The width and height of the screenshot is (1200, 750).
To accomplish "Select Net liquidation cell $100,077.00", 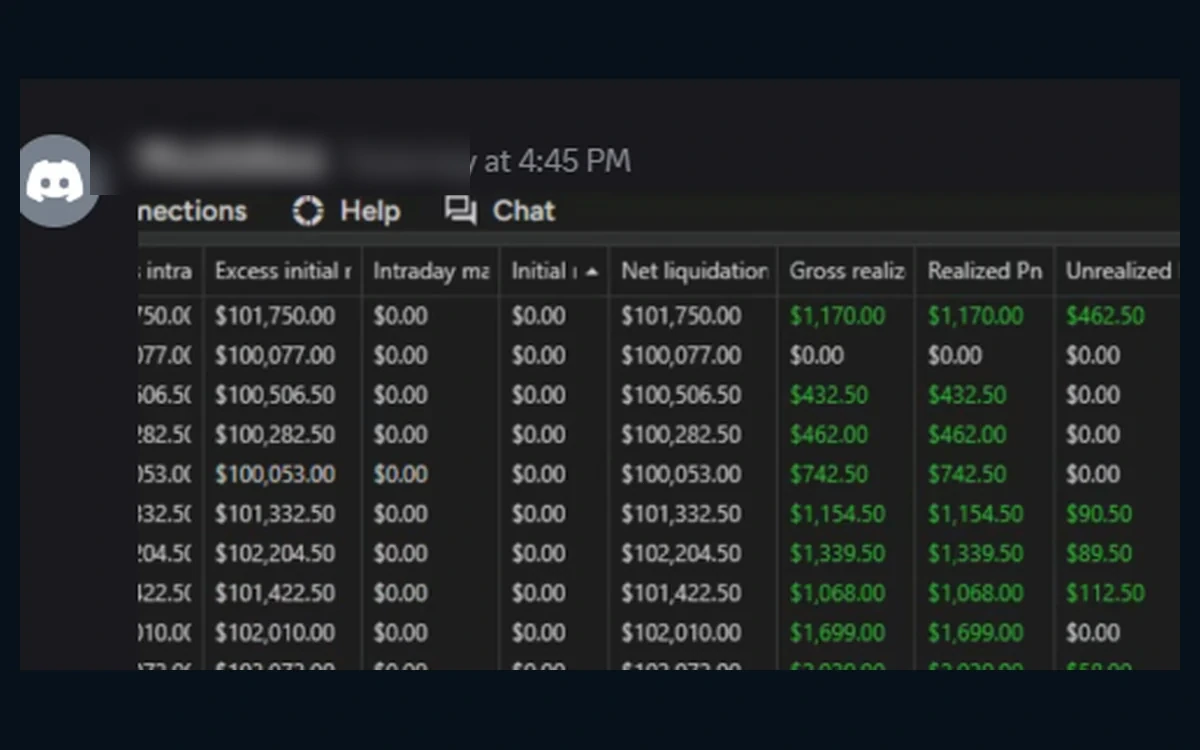I will [x=681, y=355].
